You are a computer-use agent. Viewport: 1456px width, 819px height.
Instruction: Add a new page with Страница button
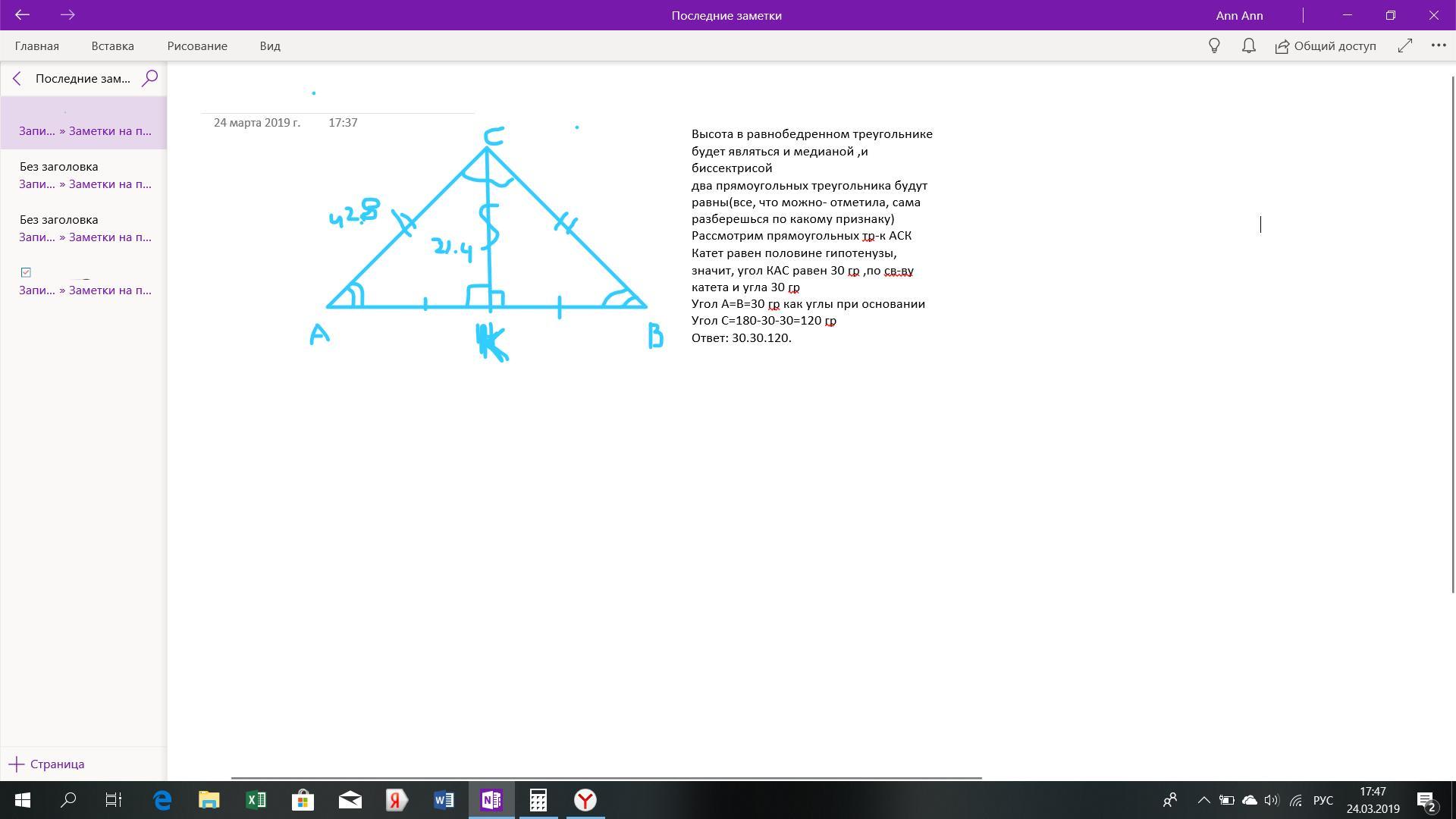coord(47,764)
